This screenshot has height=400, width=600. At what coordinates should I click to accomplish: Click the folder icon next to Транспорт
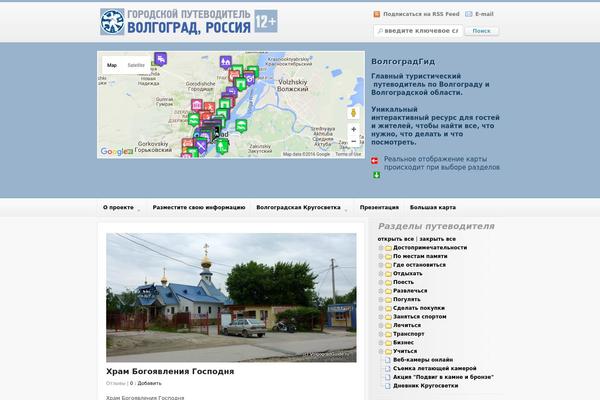(388, 334)
